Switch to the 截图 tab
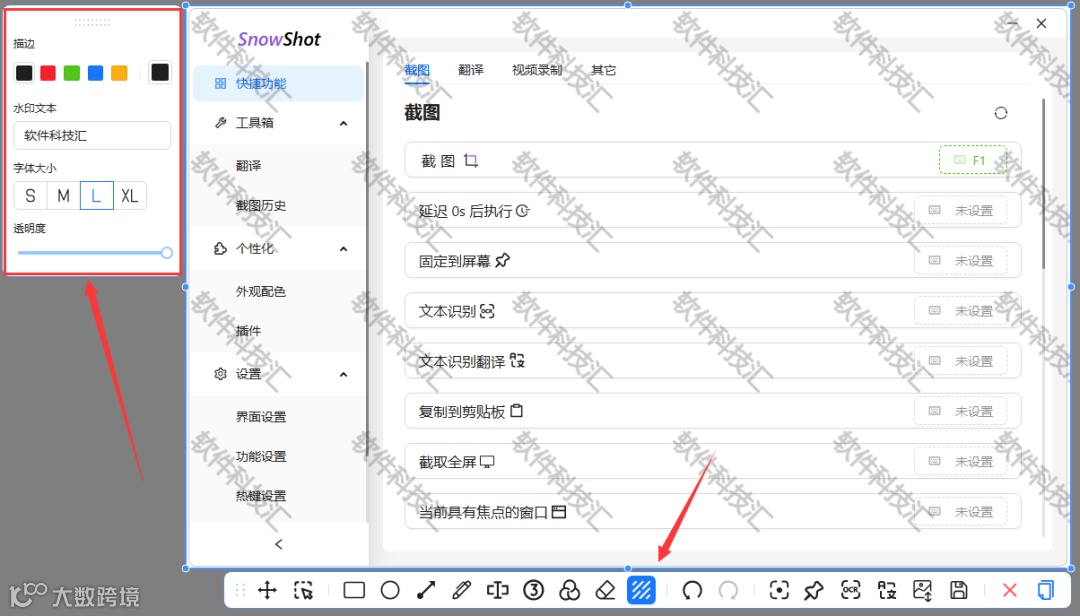Image resolution: width=1080 pixels, height=616 pixels. coord(417,70)
